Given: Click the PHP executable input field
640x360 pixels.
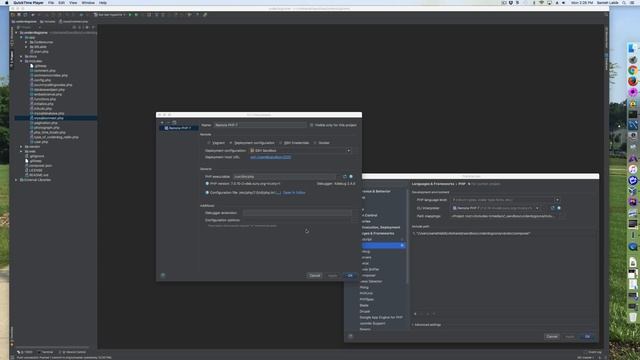Looking at the screenshot, I should 284,176.
